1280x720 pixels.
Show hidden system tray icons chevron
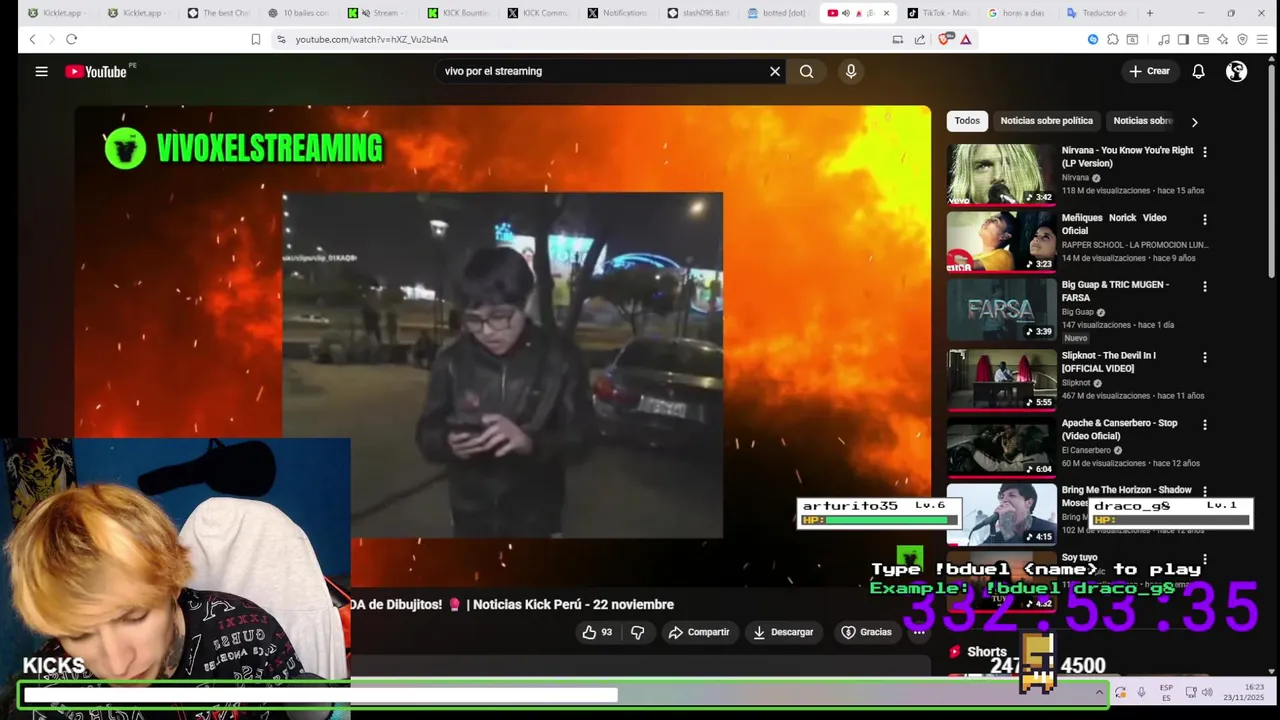point(1099,692)
